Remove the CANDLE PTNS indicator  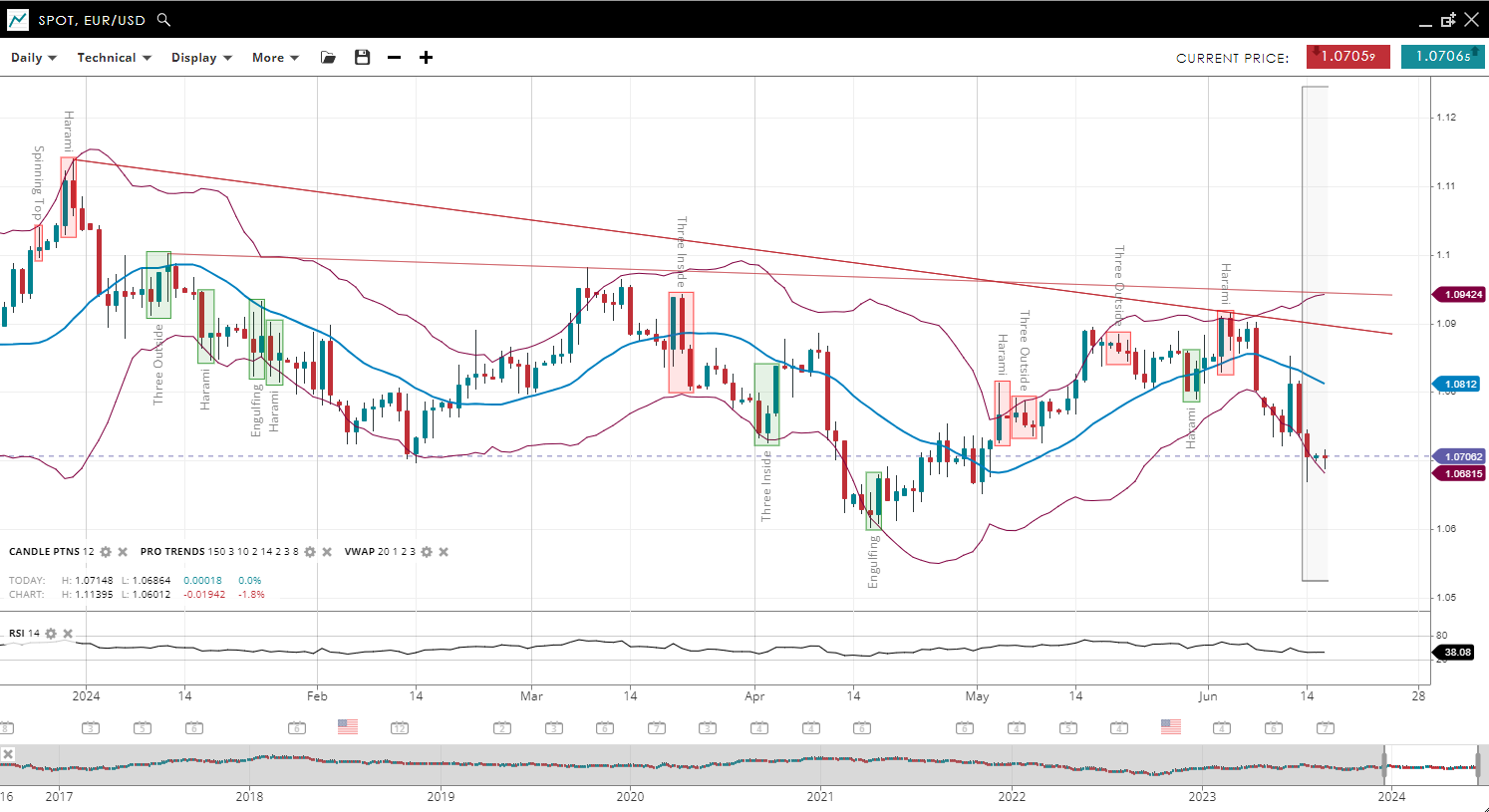tap(123, 552)
